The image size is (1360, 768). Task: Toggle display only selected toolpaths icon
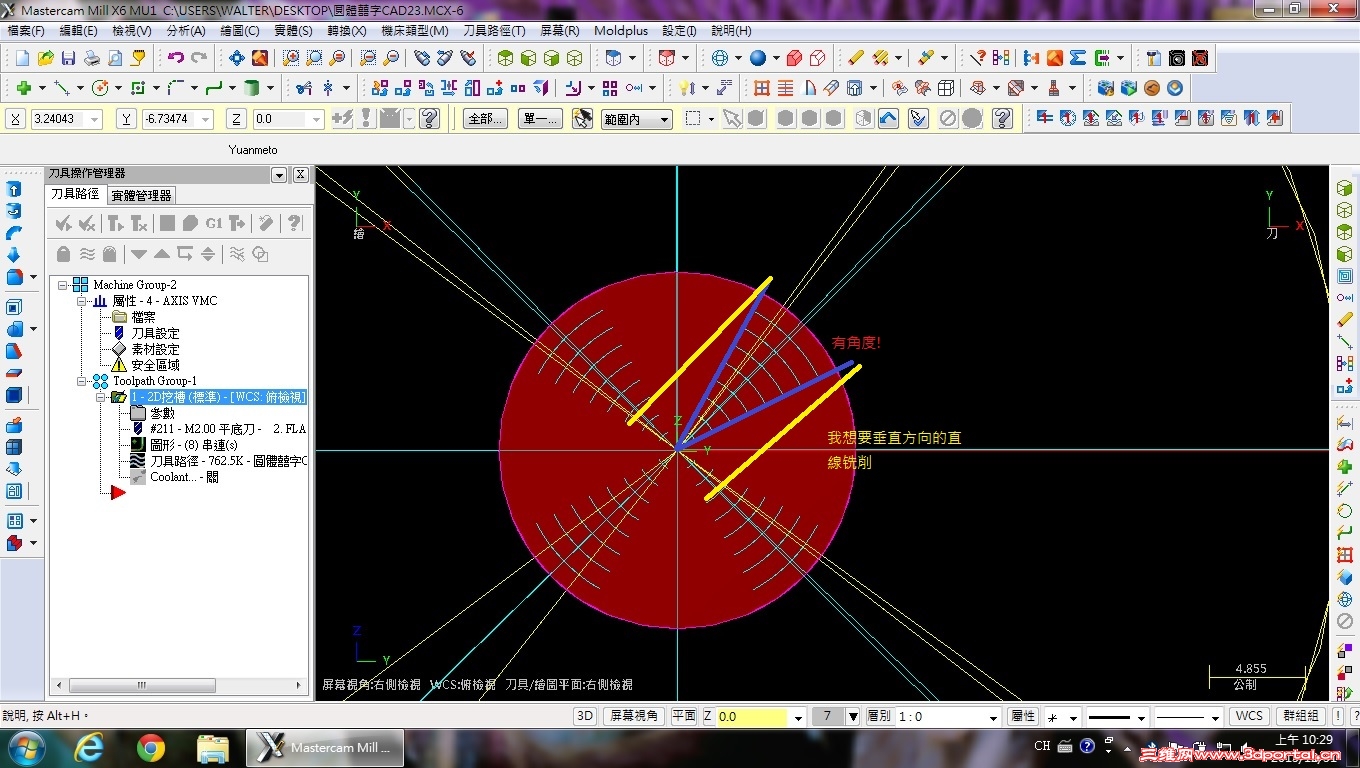coord(237,254)
